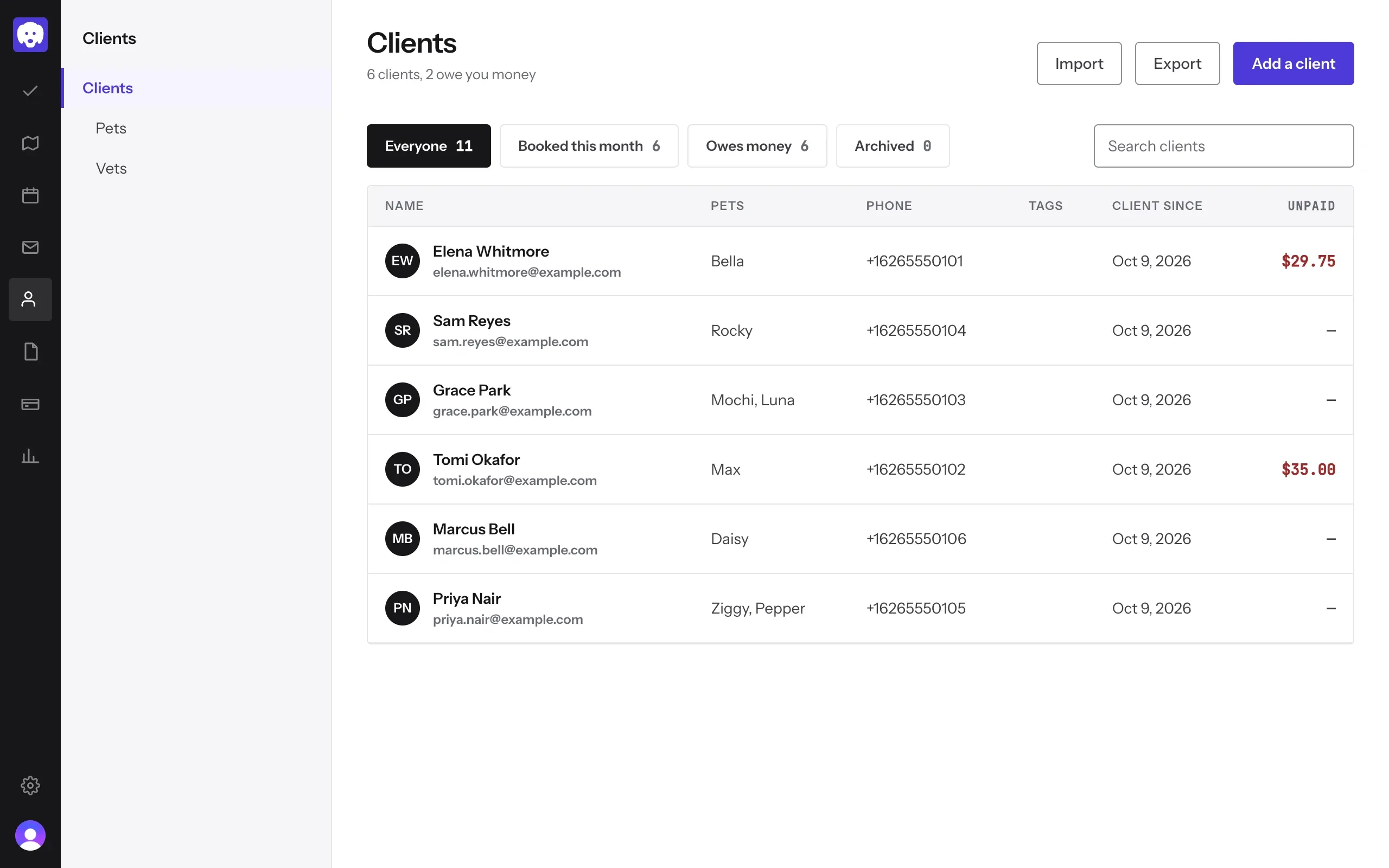Click the TO avatar for Tomi Okafor
The width and height of the screenshot is (1389, 868).
coord(403,470)
